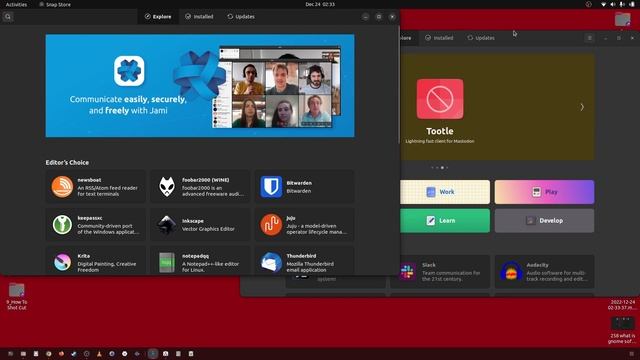Screen dimensions: 640x360
Task: Open the clock showing Dec 24 02:33
Action: point(320,4)
